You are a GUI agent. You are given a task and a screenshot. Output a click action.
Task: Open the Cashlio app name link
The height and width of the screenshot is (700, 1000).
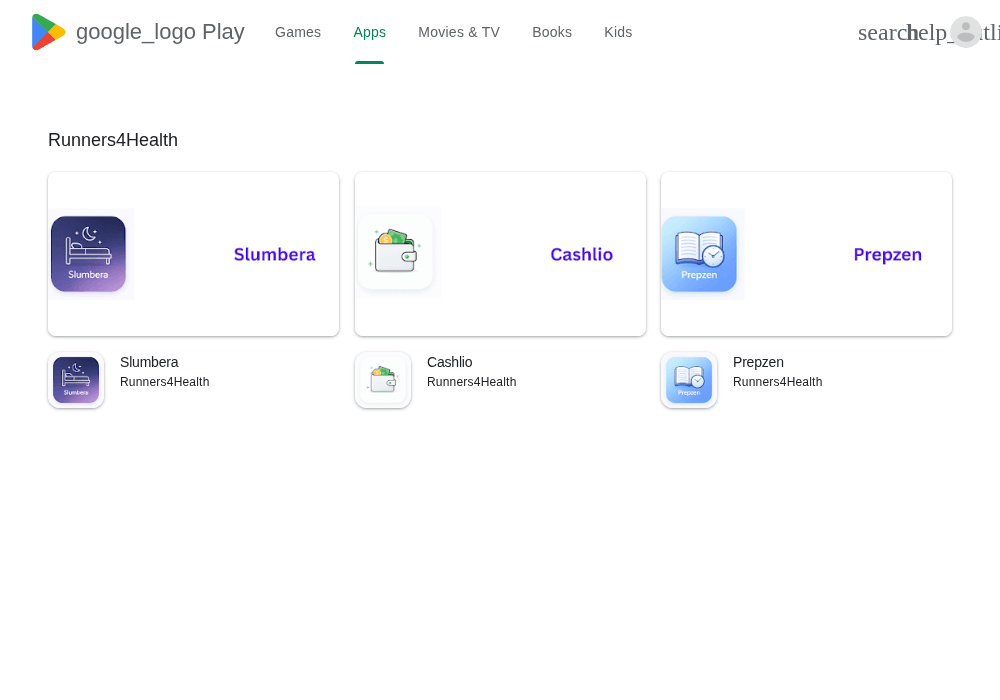pyautogui.click(x=450, y=362)
